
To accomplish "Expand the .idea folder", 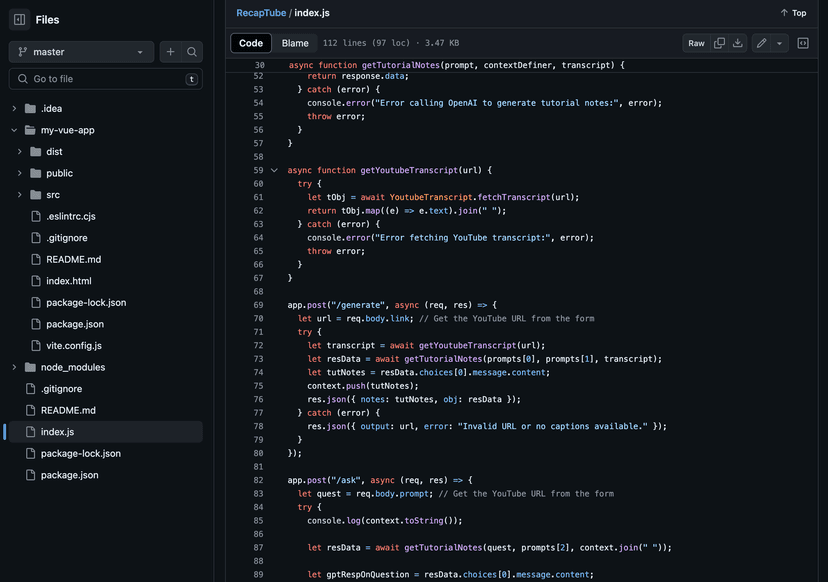I will pyautogui.click(x=14, y=108).
